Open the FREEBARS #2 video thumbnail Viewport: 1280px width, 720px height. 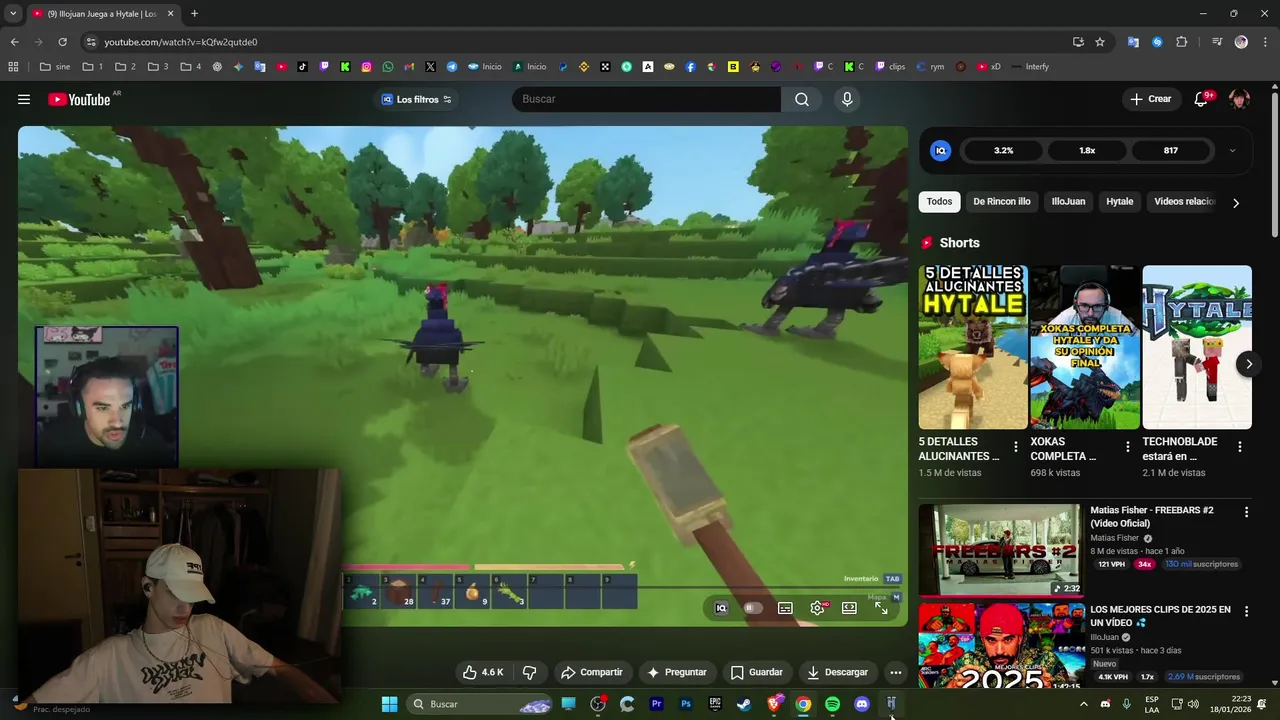coord(1000,549)
